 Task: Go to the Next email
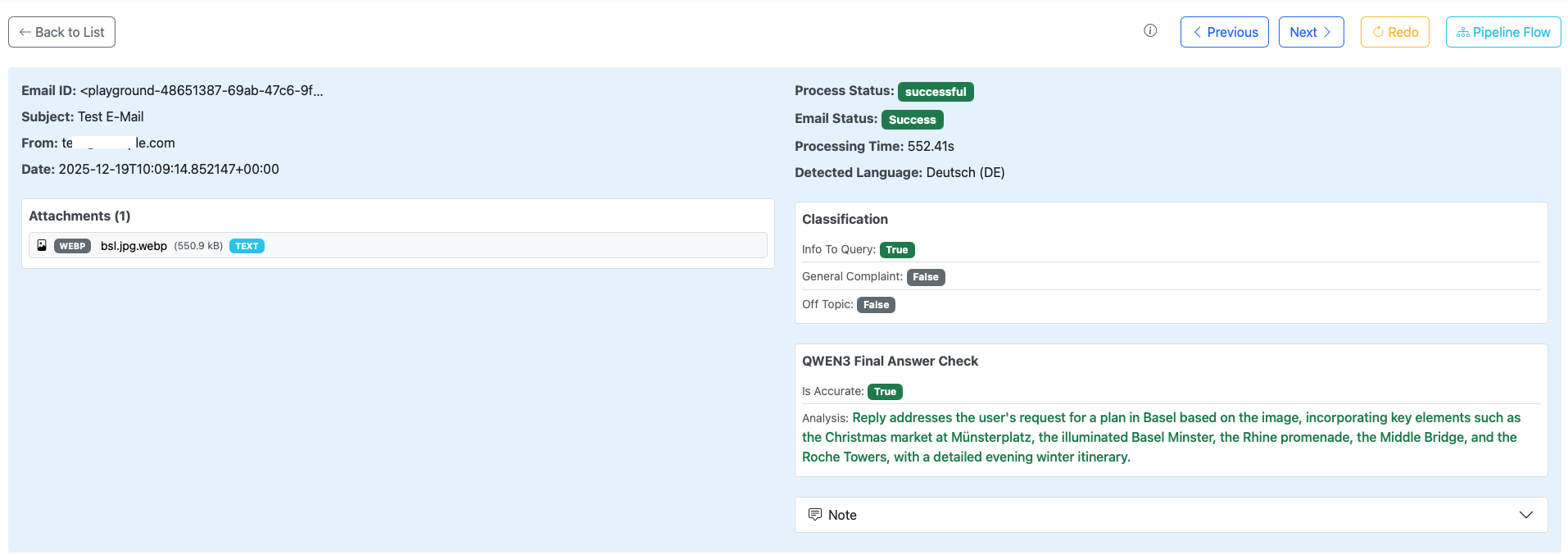(1310, 32)
